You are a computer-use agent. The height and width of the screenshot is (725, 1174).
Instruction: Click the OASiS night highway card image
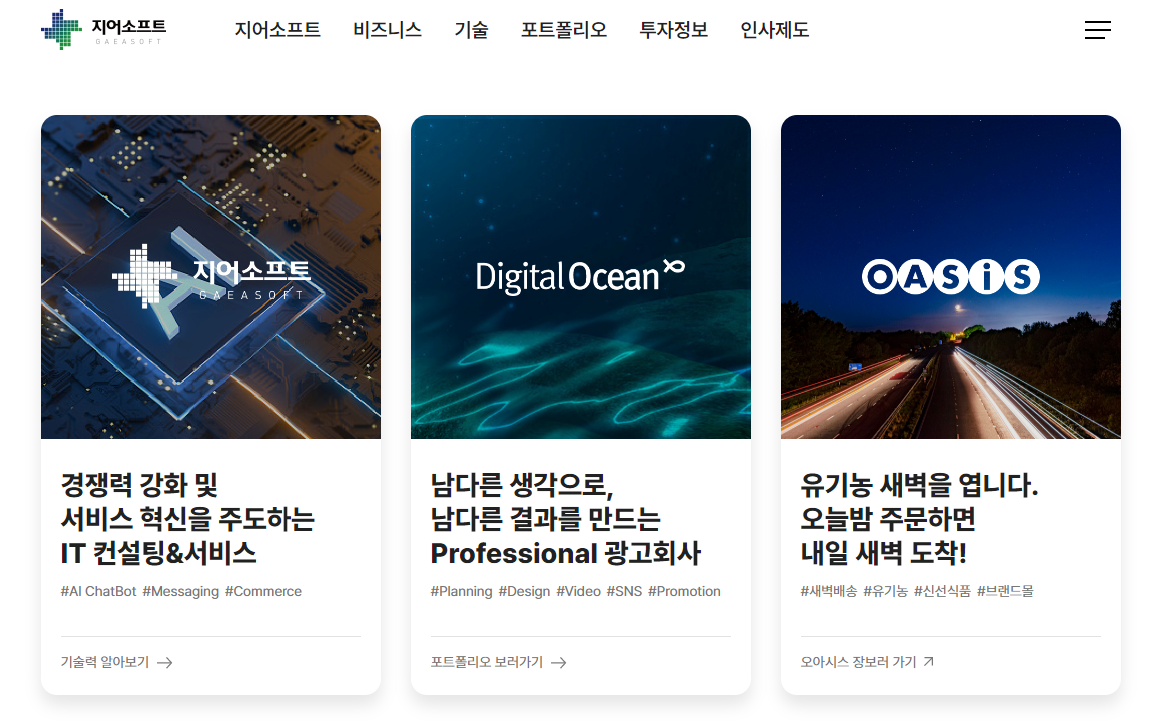951,277
